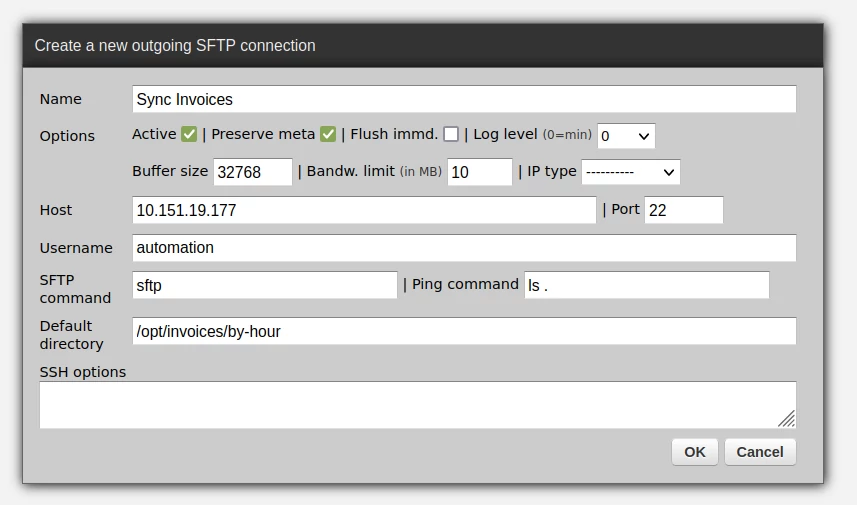Screen dimensions: 857x505
Task: Click the Username field containing automation
Action: (x=464, y=248)
